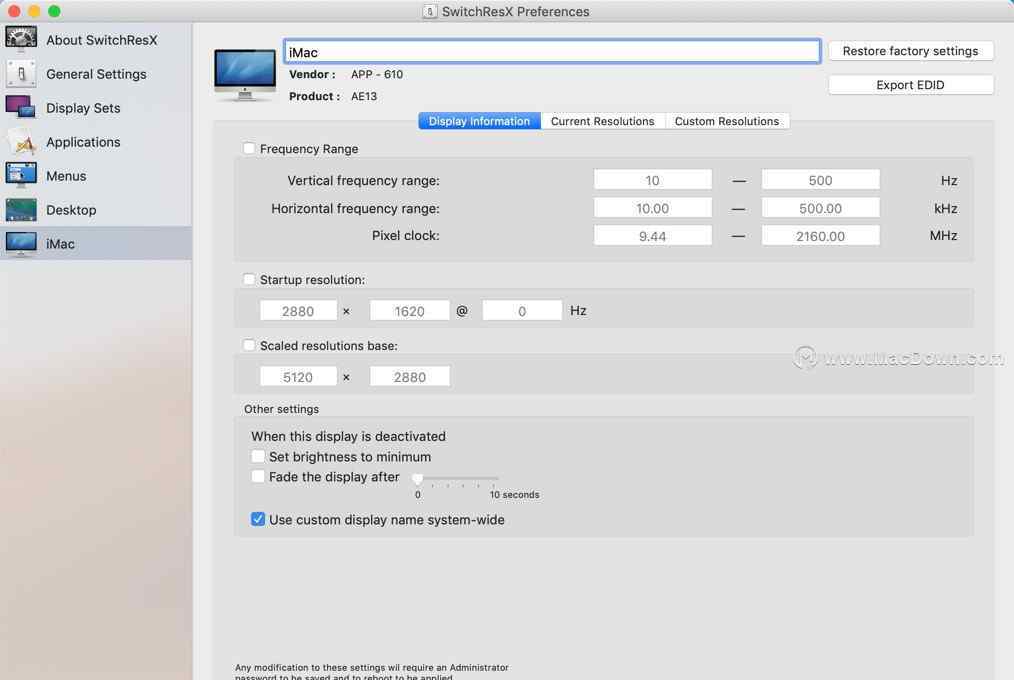Click the scaled base height field
This screenshot has height=680, width=1014.
(x=409, y=377)
